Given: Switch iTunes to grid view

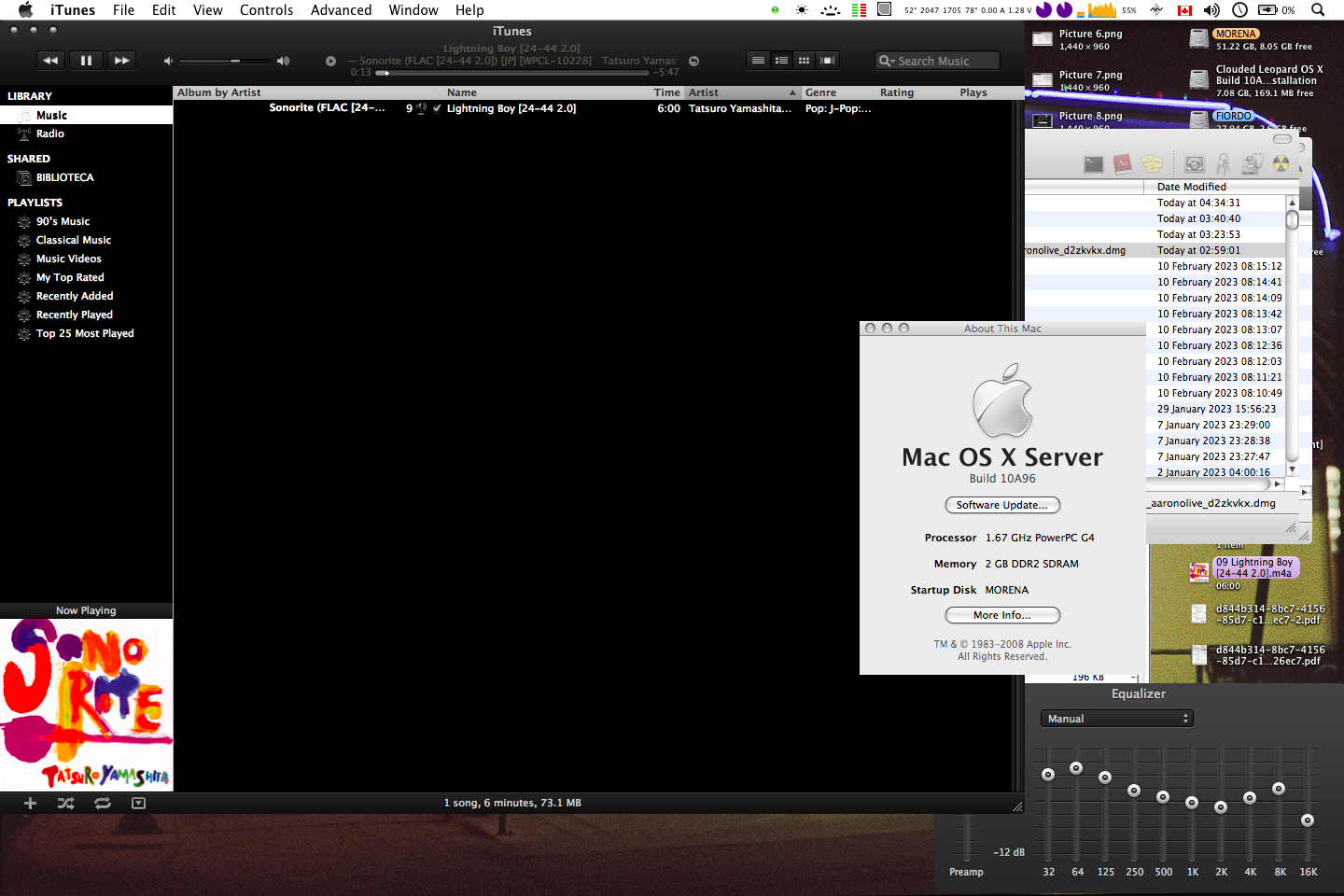Looking at the screenshot, I should pyautogui.click(x=804, y=61).
